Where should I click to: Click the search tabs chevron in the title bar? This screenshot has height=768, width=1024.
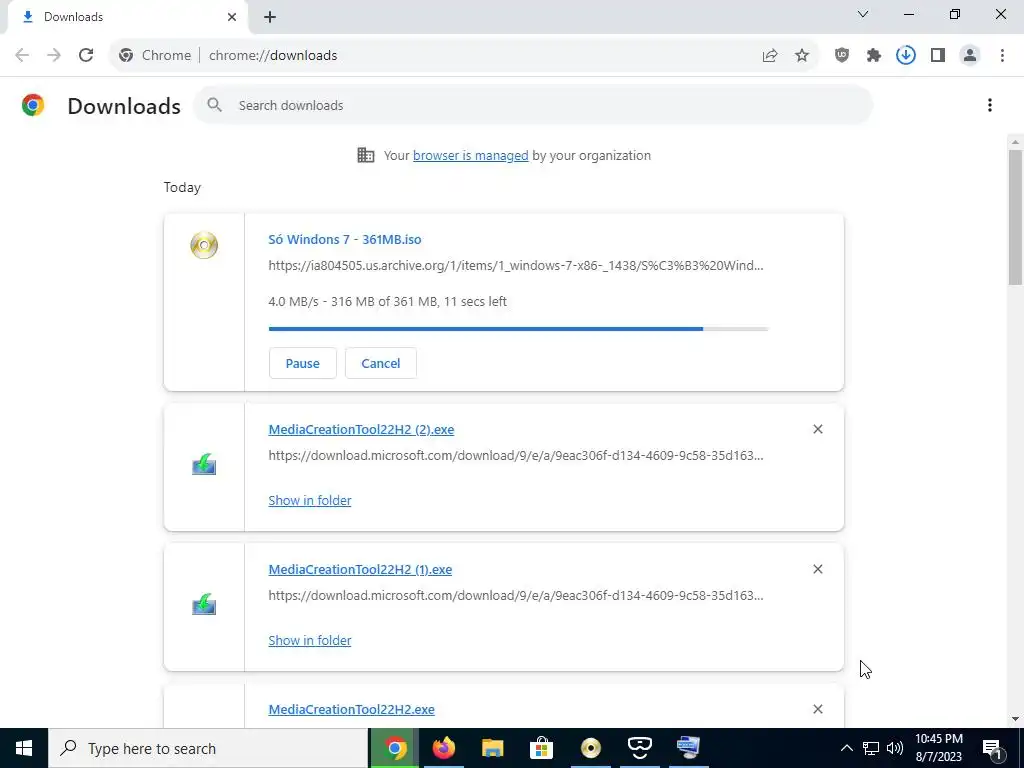coord(863,14)
